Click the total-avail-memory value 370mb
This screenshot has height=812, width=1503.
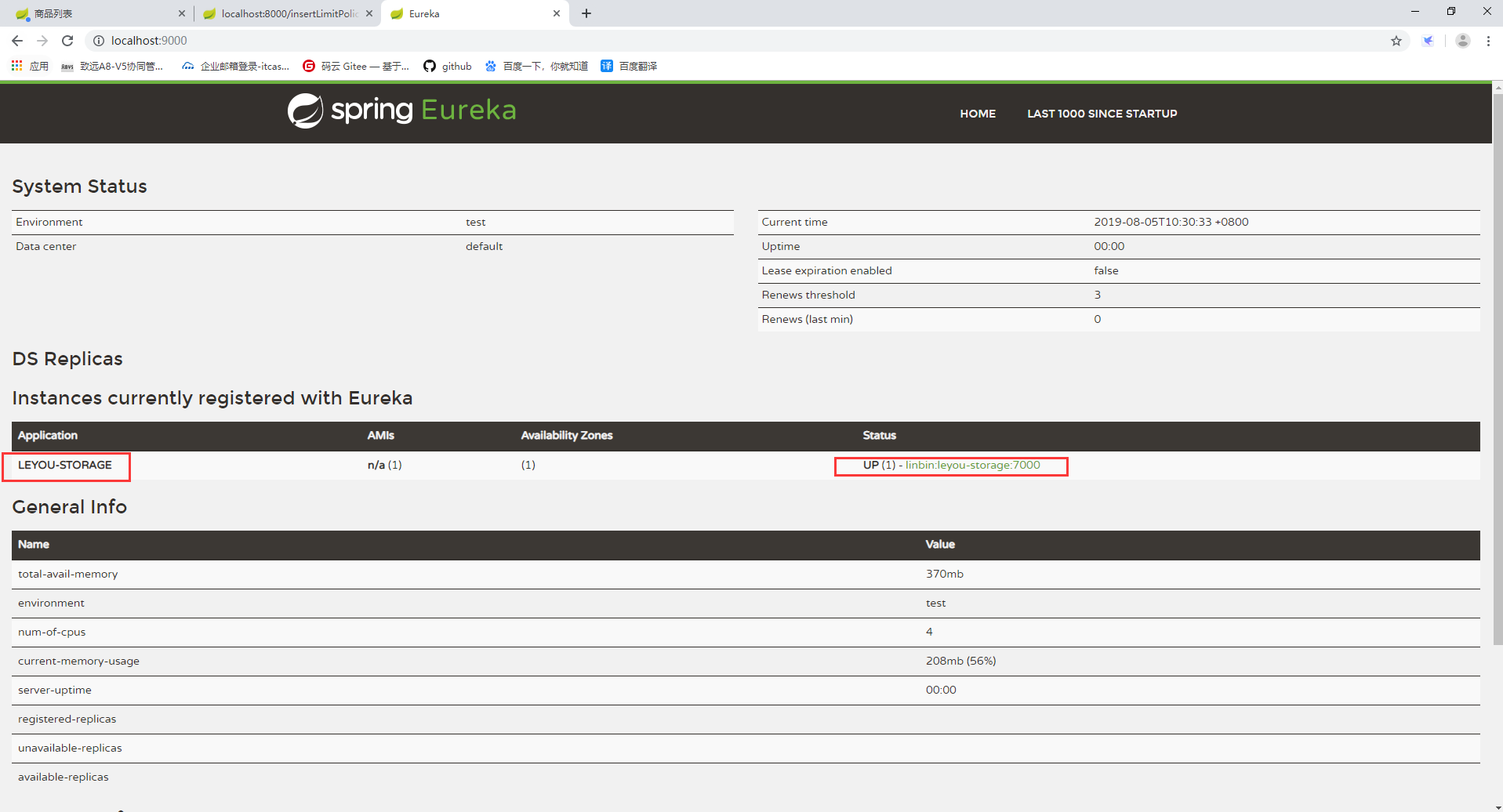944,574
